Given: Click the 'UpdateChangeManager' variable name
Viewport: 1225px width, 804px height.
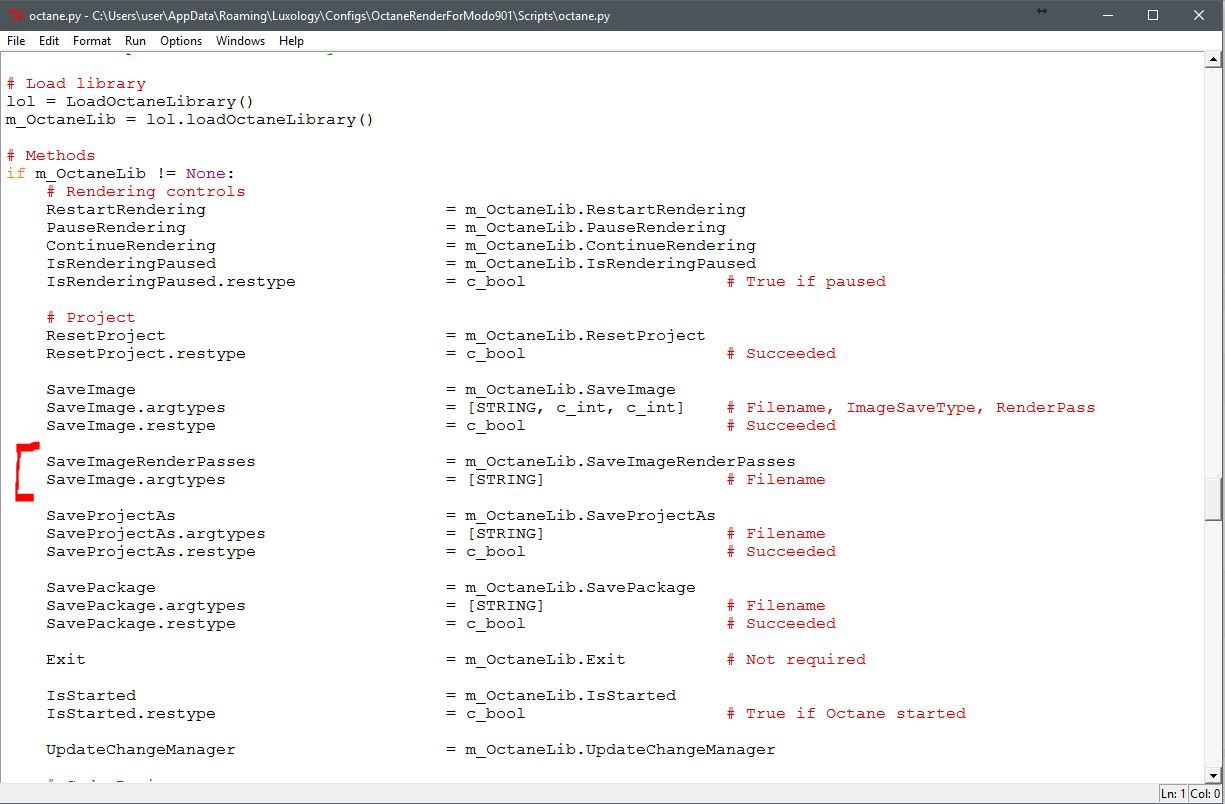Looking at the screenshot, I should point(141,750).
